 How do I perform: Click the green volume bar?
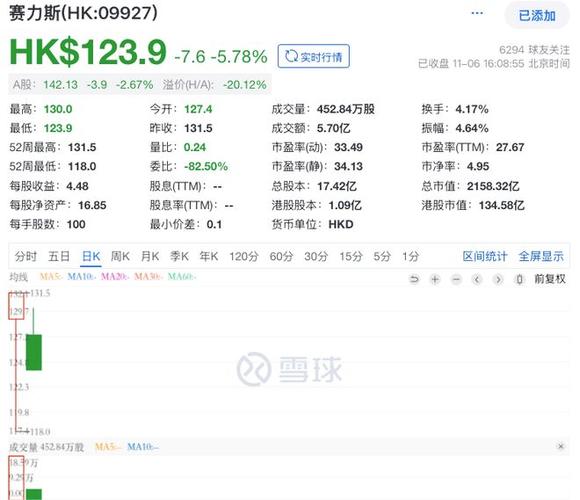[34, 494]
